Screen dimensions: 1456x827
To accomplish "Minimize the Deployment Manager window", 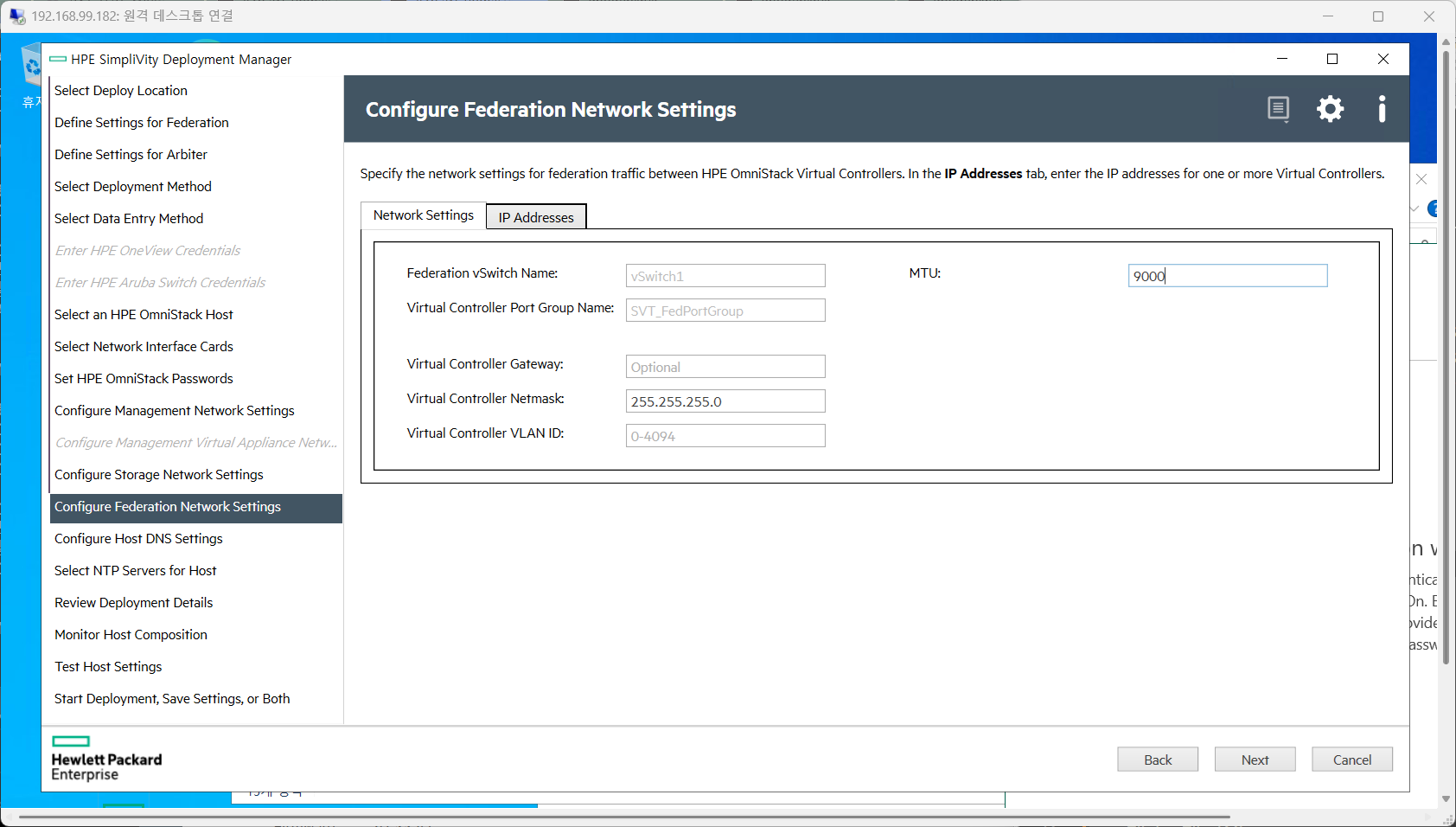I will point(1282,59).
